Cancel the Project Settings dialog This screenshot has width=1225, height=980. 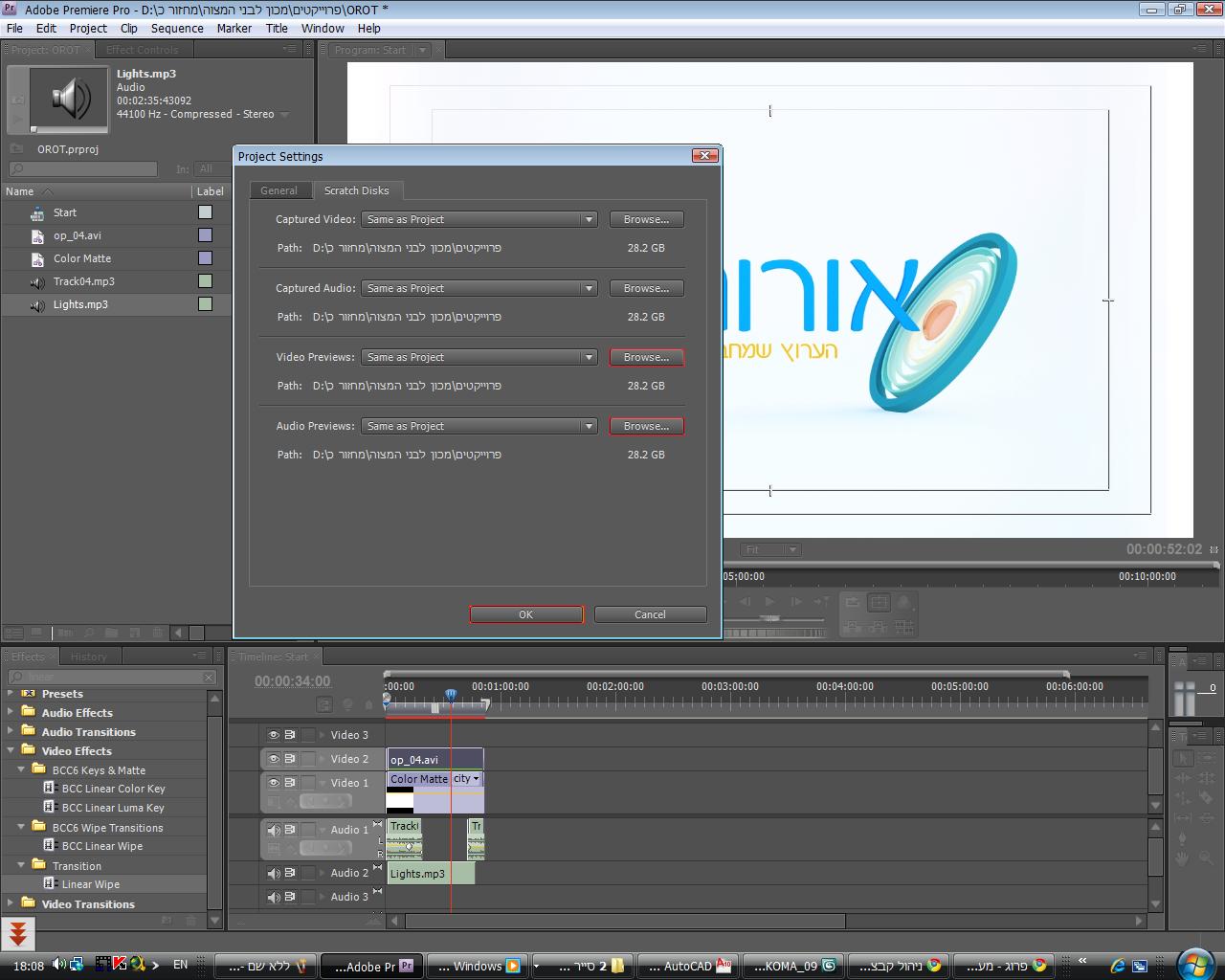pyautogui.click(x=651, y=614)
